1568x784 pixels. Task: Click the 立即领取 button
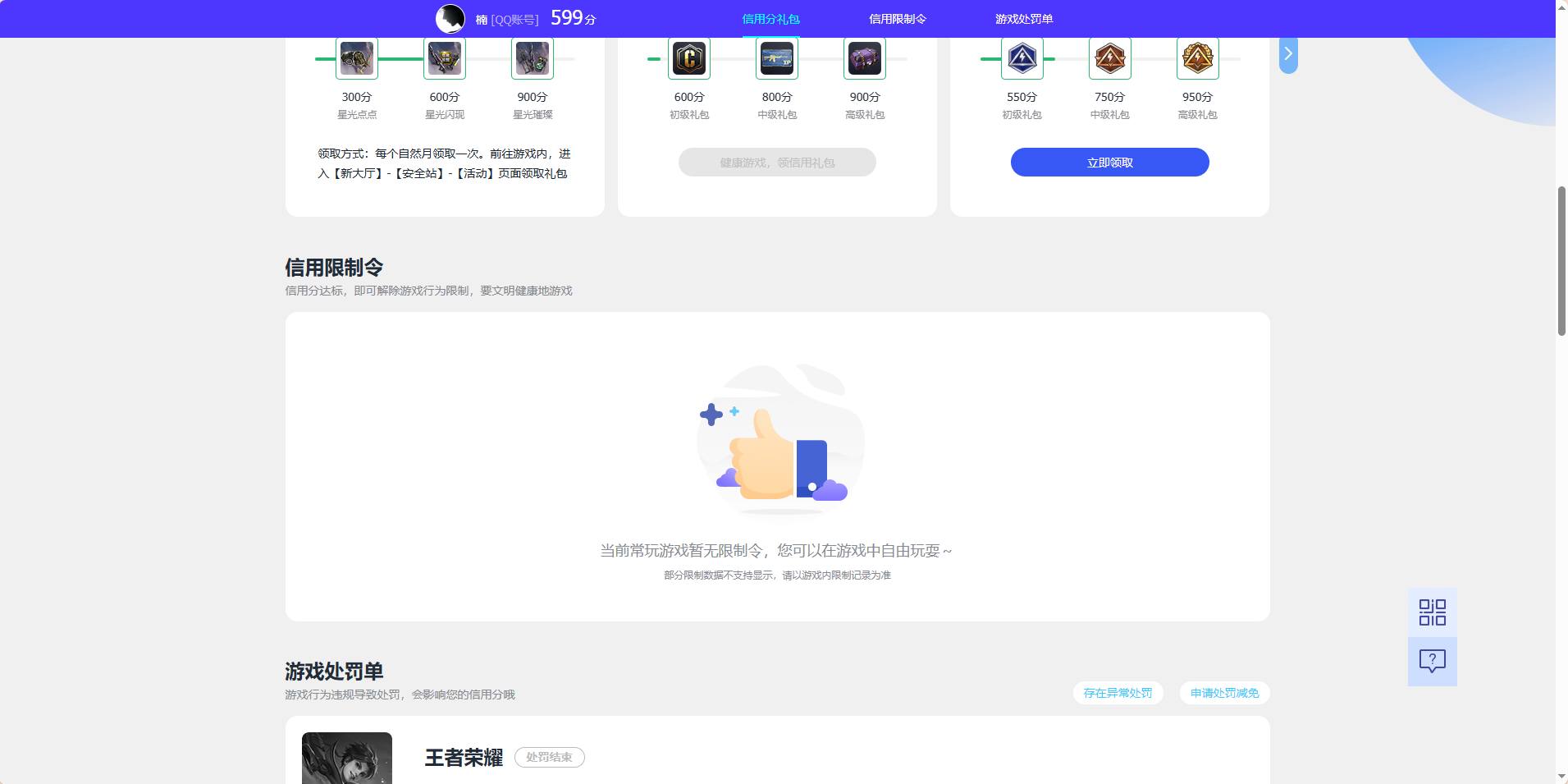(x=1109, y=162)
